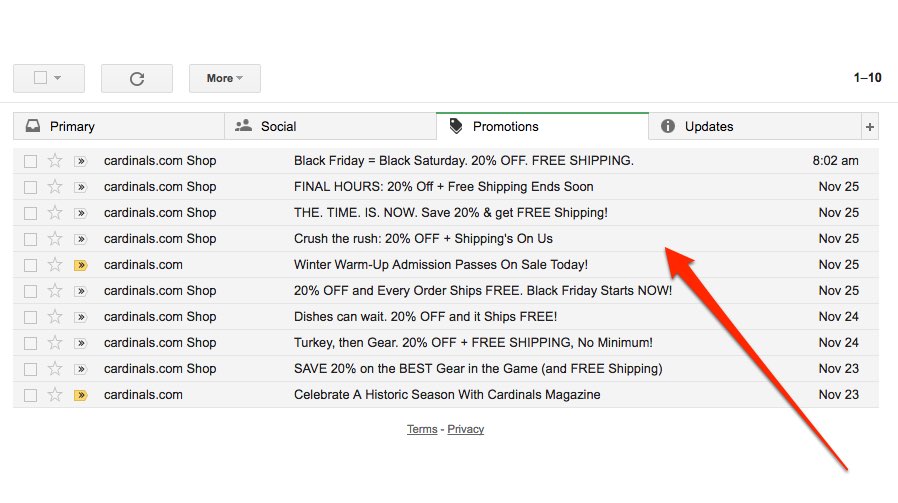Image resolution: width=898 pixels, height=503 pixels.
Task: Click the 1–10 message count
Action: pos(867,78)
